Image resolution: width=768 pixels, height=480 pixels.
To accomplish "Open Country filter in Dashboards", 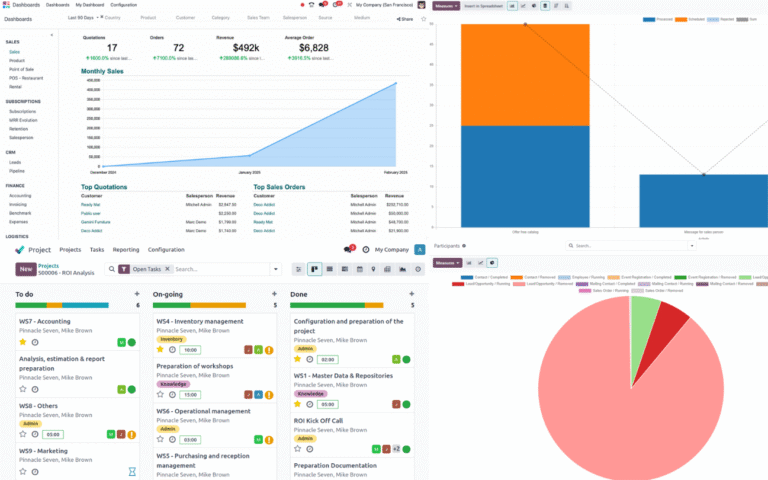I will pos(113,18).
